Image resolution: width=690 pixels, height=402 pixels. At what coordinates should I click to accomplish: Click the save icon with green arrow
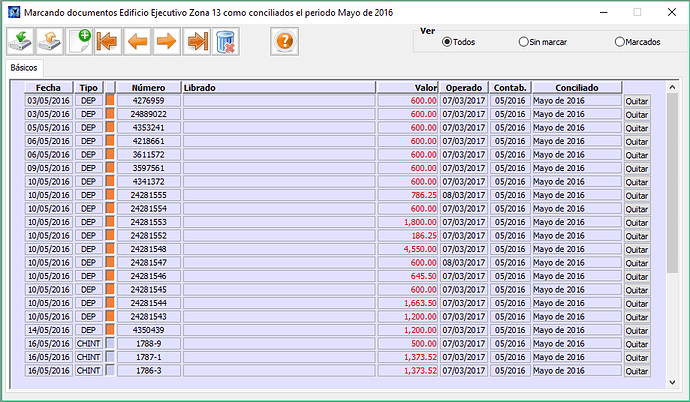tap(21, 41)
